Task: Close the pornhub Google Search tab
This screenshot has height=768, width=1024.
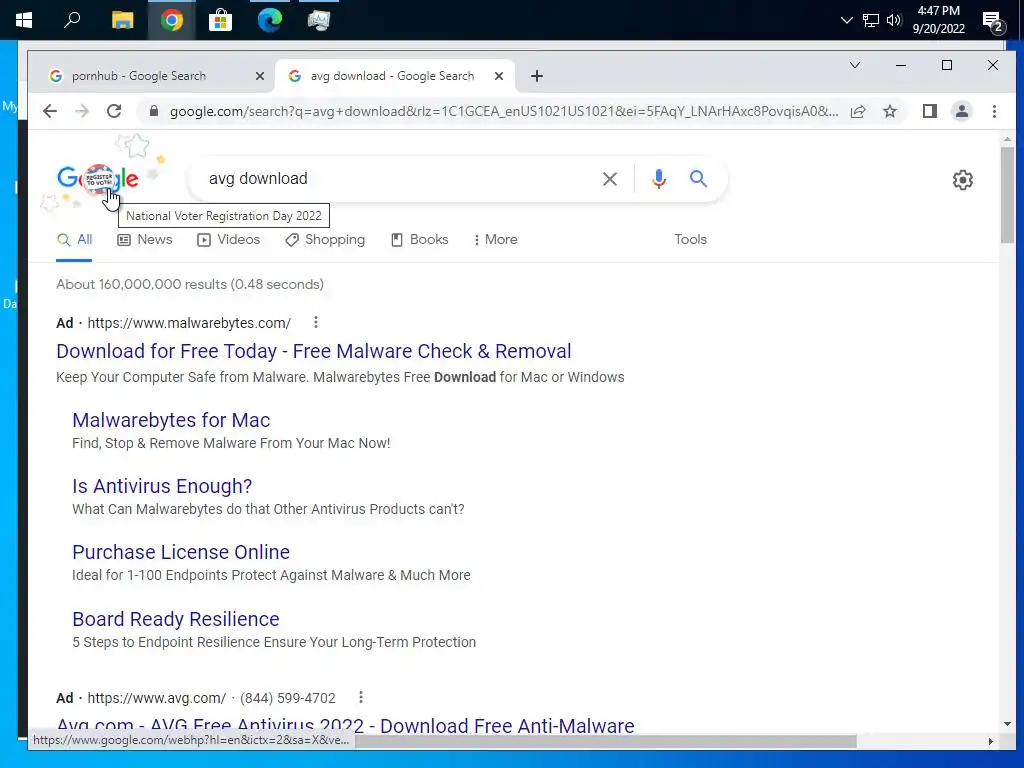Action: click(x=260, y=76)
